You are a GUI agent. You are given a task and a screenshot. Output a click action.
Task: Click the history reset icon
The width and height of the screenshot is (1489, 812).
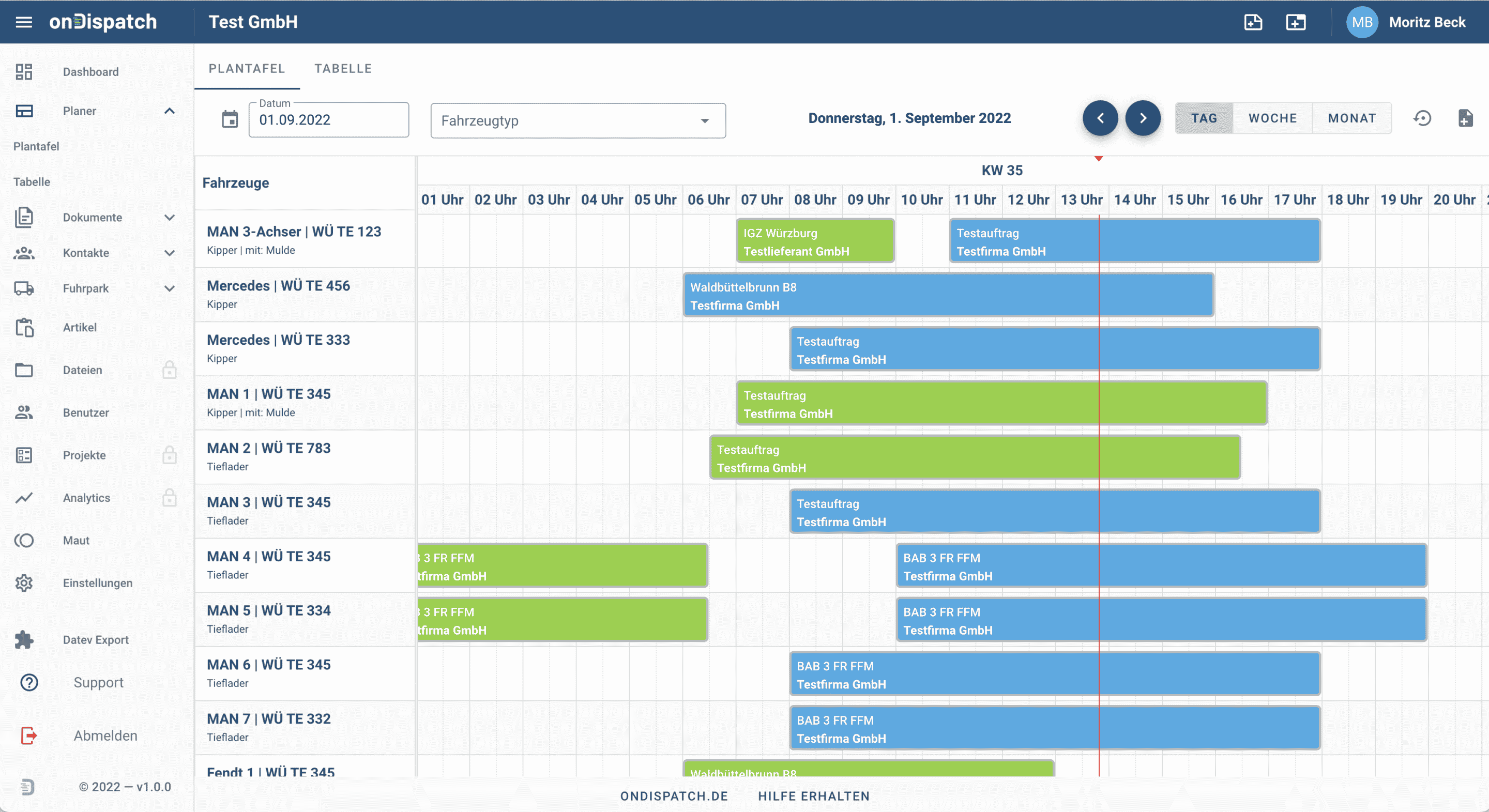click(x=1422, y=118)
